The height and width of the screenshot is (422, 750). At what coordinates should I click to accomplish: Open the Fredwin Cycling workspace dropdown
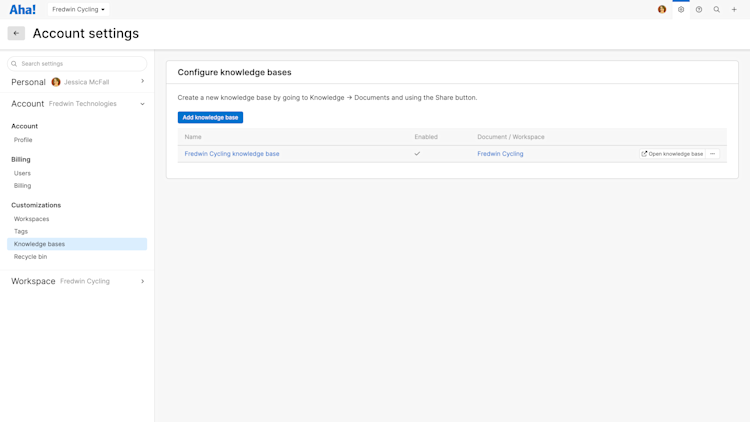coord(78,10)
